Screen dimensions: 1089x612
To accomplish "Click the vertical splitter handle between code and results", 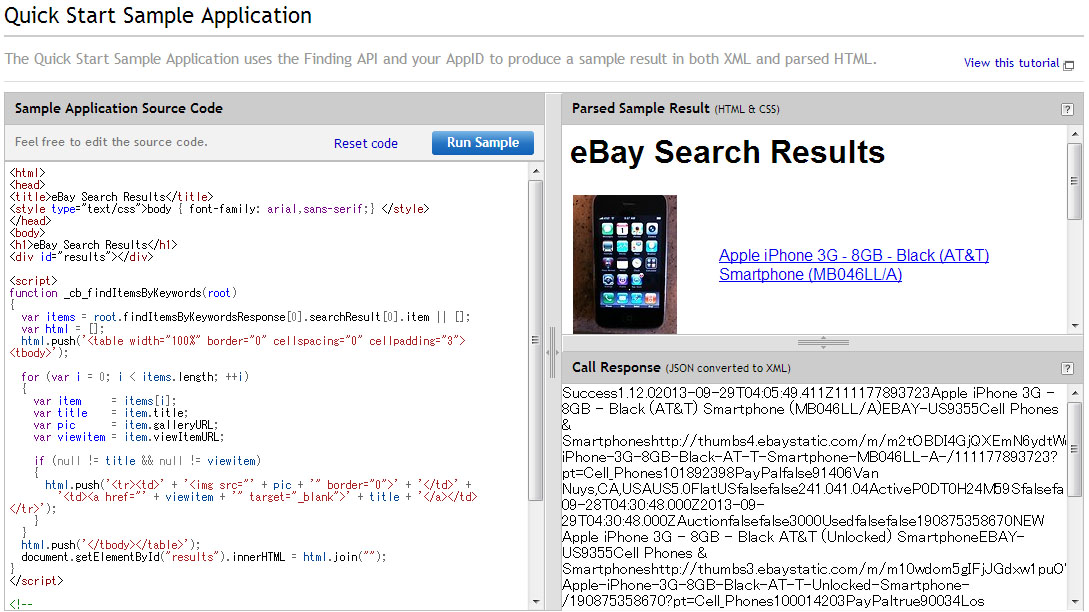I will (x=553, y=352).
